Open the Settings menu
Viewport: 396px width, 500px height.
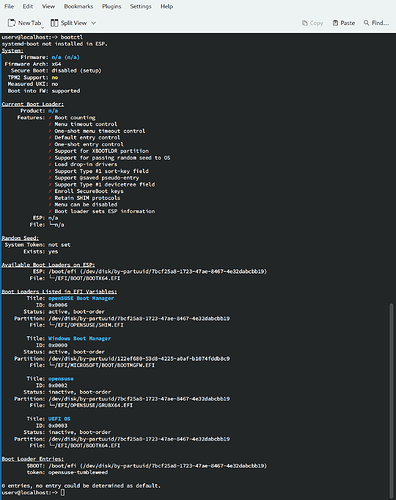click(x=140, y=6)
